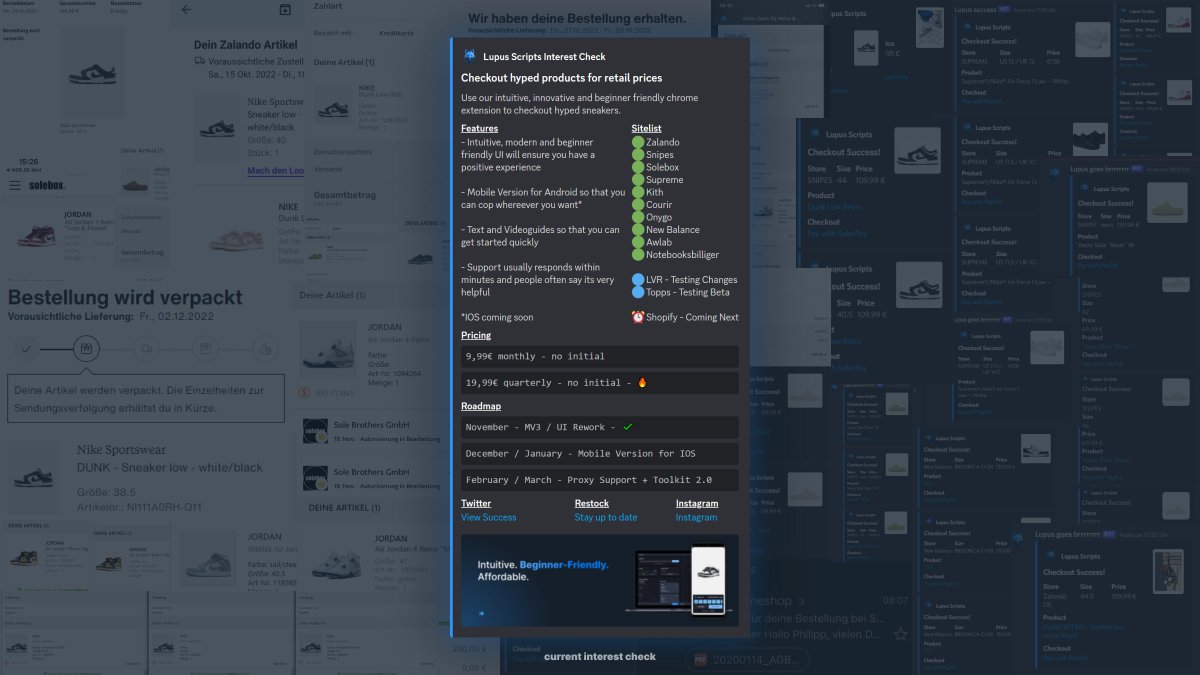1200x675 pixels.
Task: Click the Intuitive. Beginner-Friendly. Affordable. banner image
Action: click(600, 580)
